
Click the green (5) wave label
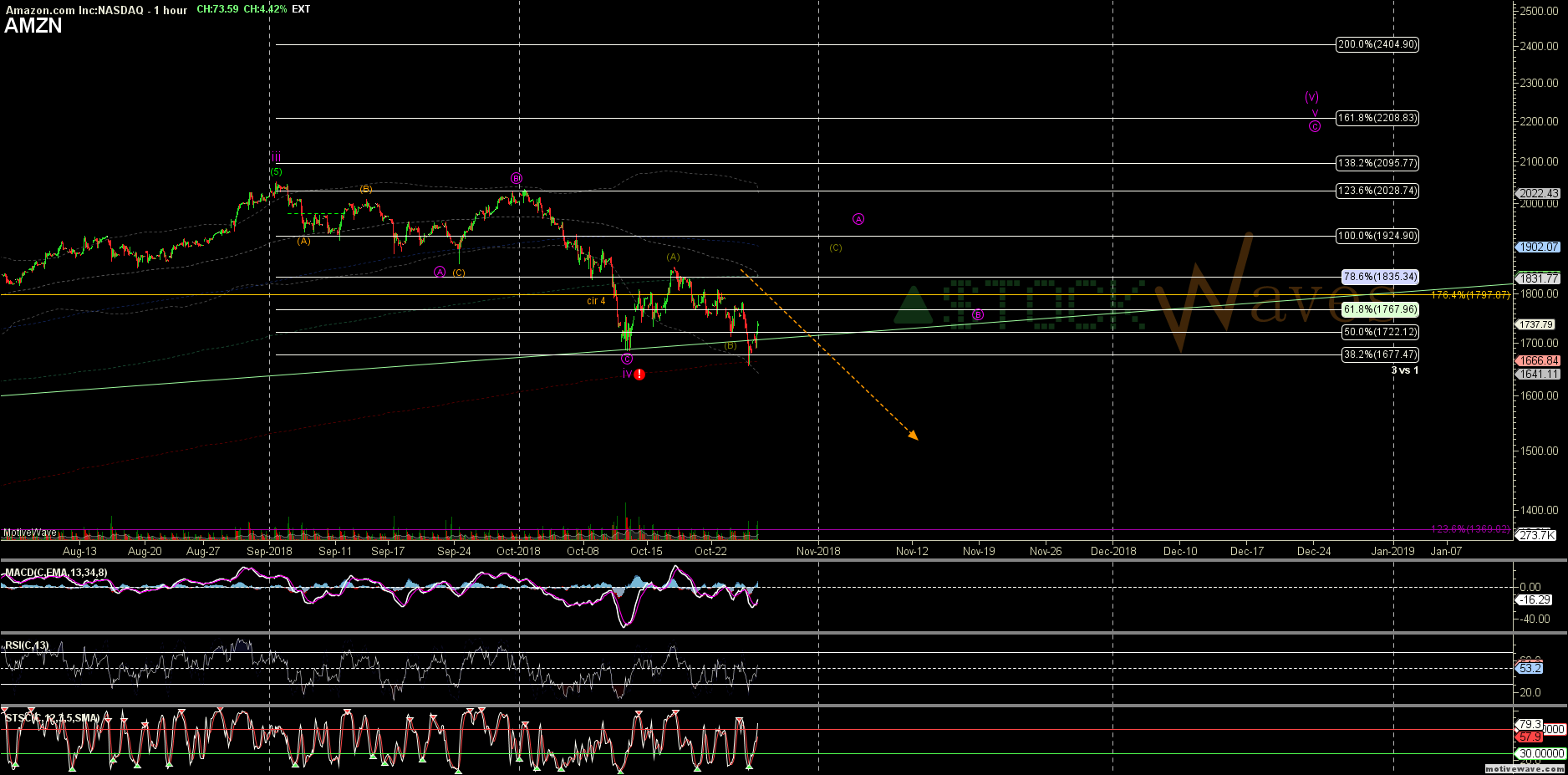[x=276, y=171]
